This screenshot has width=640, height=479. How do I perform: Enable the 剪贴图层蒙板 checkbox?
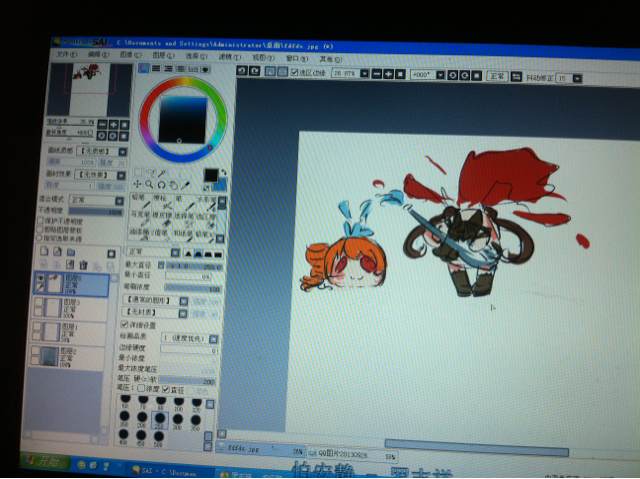pyautogui.click(x=40, y=230)
